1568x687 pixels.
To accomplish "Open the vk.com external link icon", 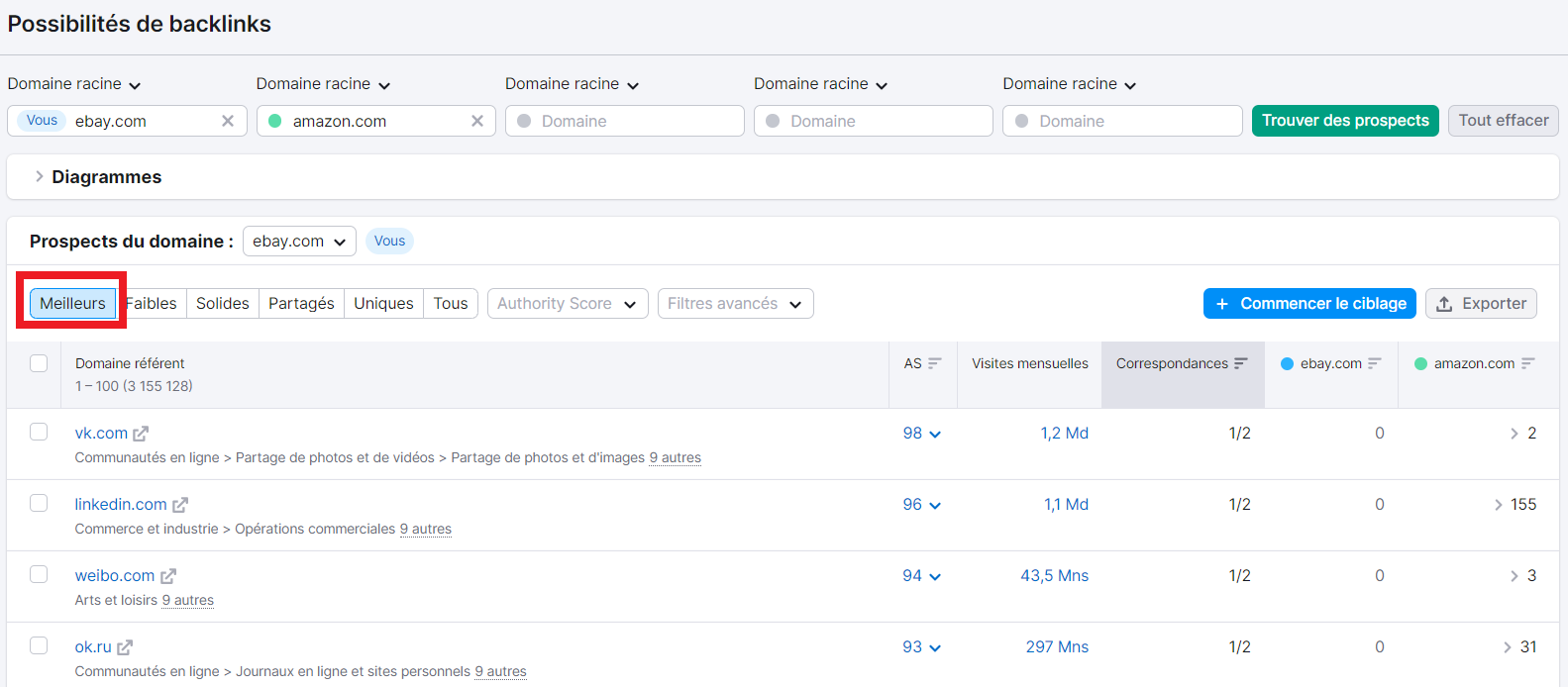I will pos(141,434).
